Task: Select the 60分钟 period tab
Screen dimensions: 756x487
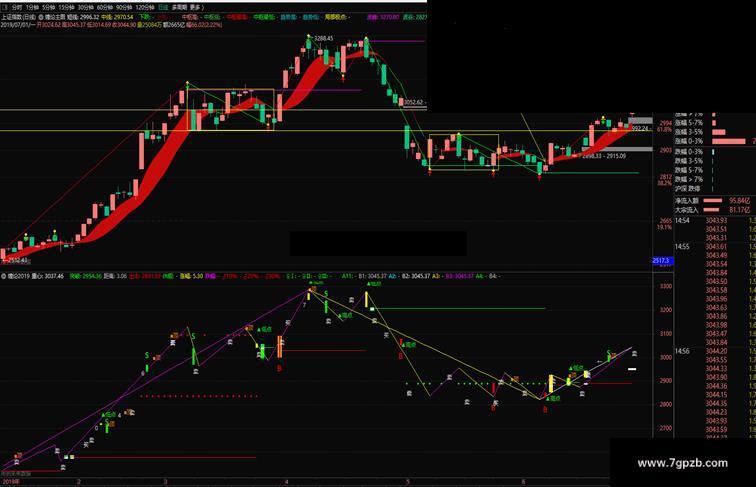Action: [105, 8]
